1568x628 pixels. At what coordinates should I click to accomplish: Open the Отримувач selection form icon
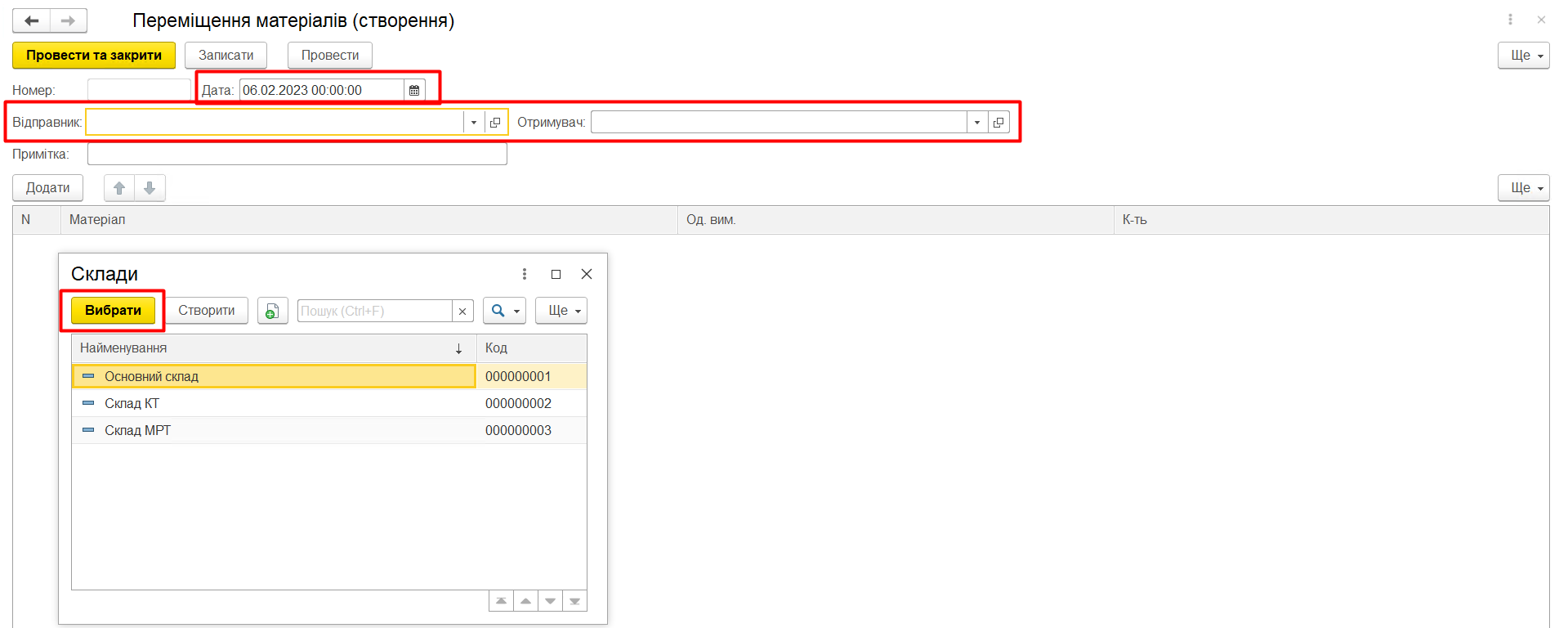pos(998,122)
